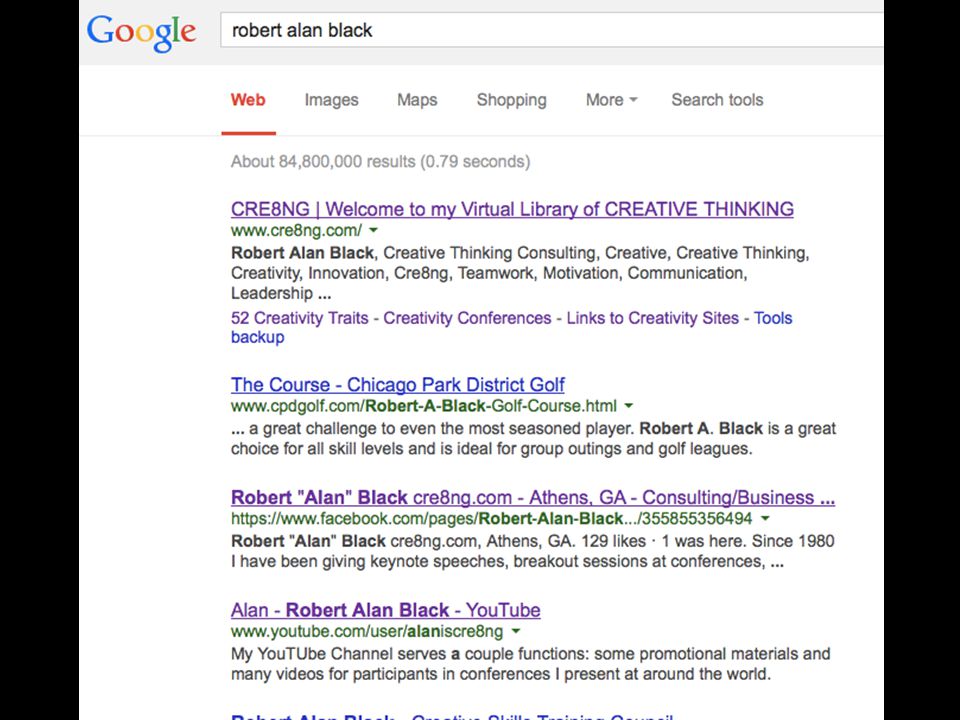960x720 pixels.
Task: Click the 'About 84,800,000 results' stats text
Action: 380,162
